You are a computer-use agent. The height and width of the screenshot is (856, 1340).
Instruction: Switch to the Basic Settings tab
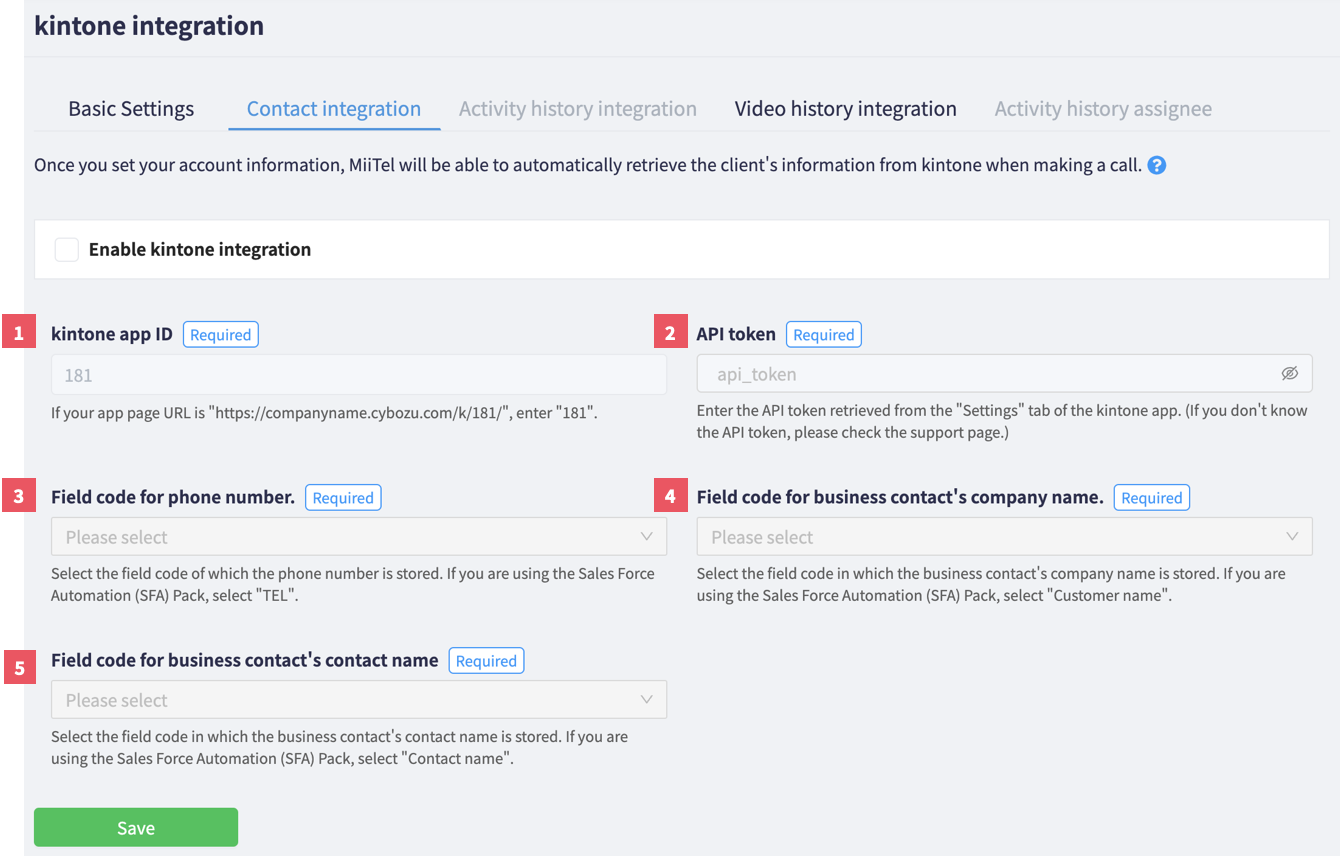[131, 109]
